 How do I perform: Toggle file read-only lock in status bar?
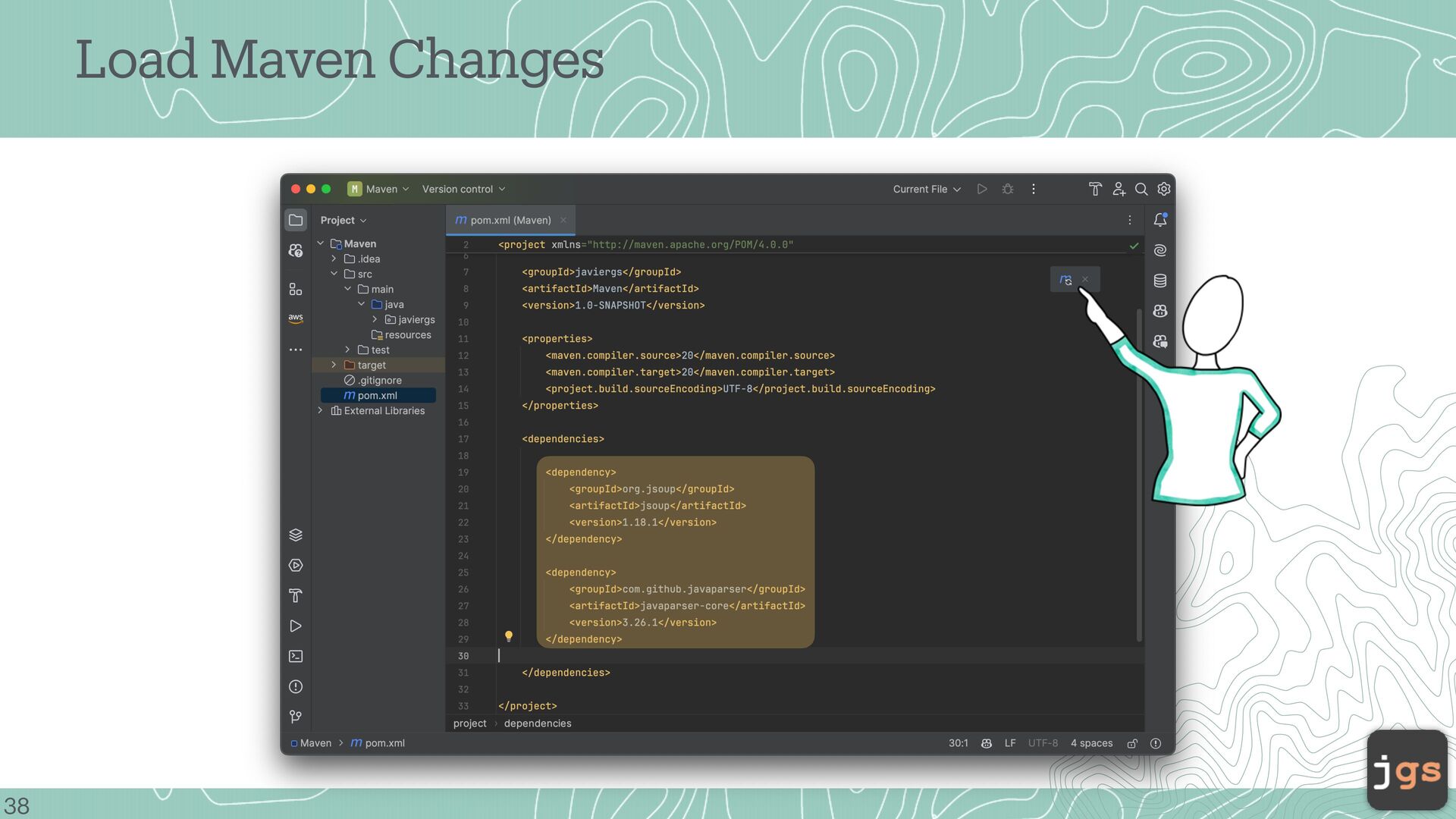[1132, 744]
